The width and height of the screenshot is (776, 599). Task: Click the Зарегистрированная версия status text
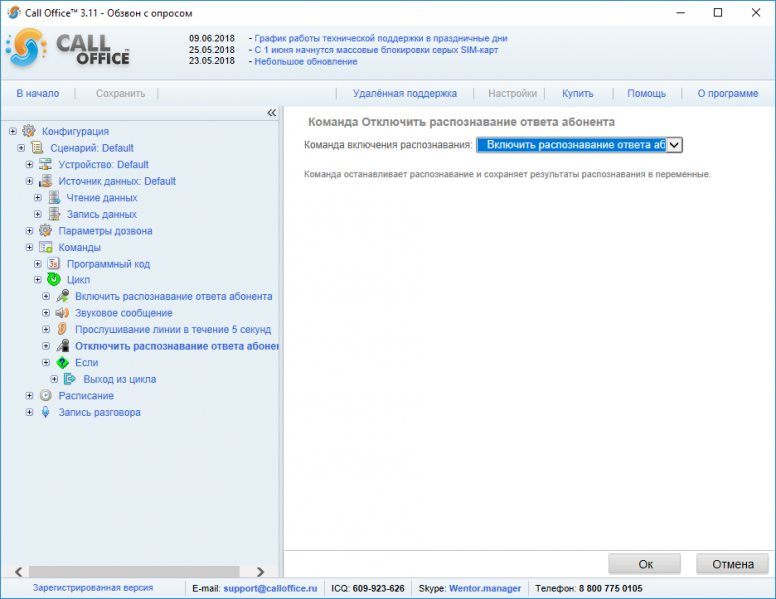point(93,588)
